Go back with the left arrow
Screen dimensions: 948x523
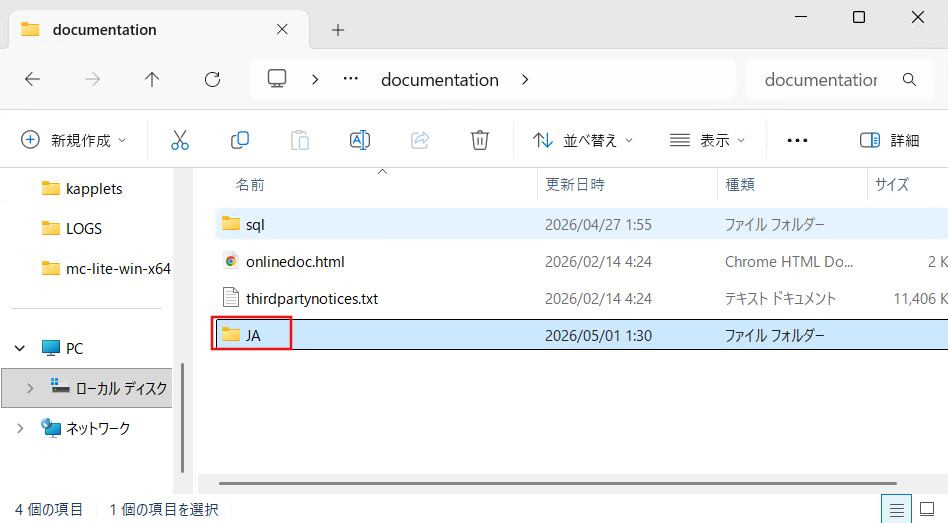pos(33,79)
